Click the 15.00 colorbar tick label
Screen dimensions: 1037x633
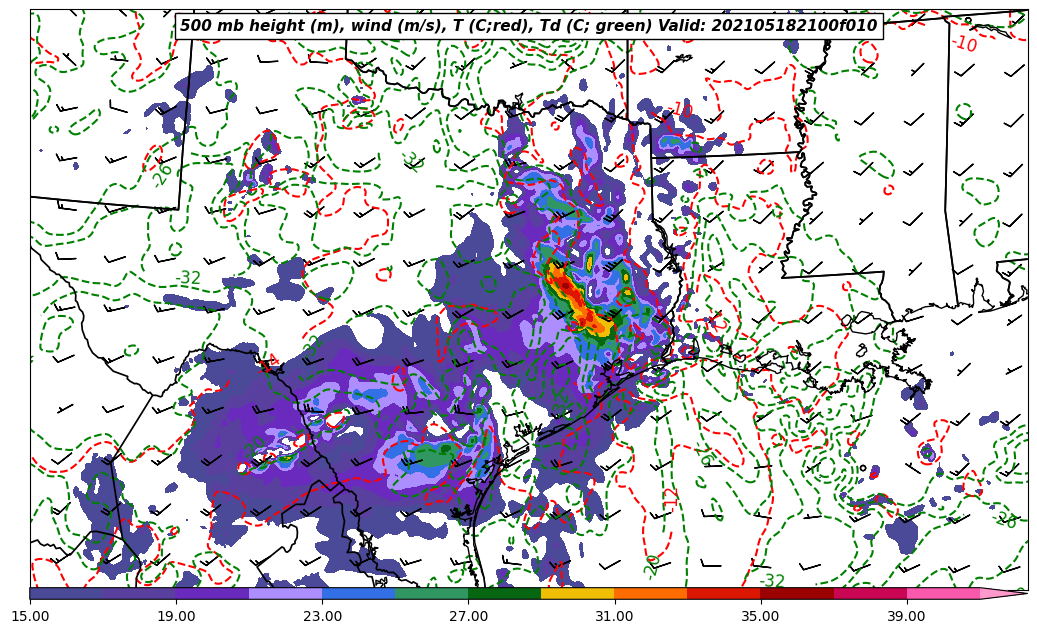[30, 616]
